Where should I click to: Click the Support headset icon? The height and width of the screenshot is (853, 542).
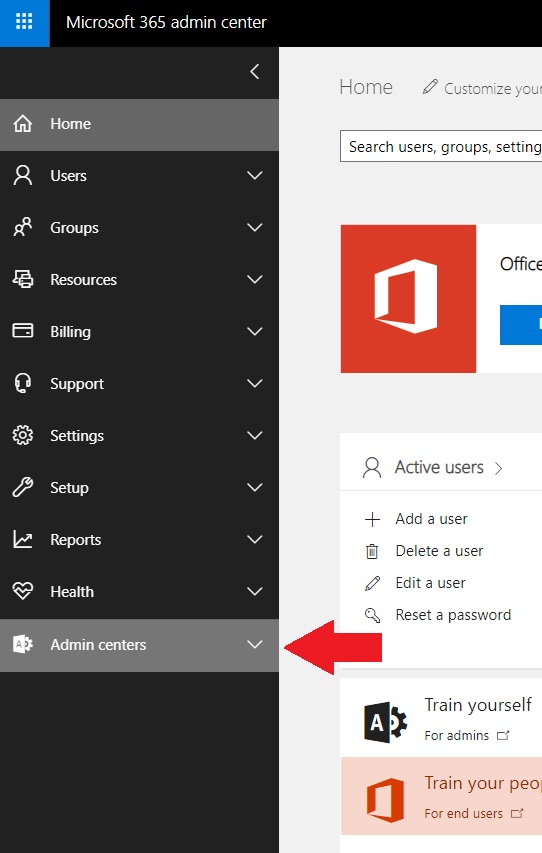(22, 384)
